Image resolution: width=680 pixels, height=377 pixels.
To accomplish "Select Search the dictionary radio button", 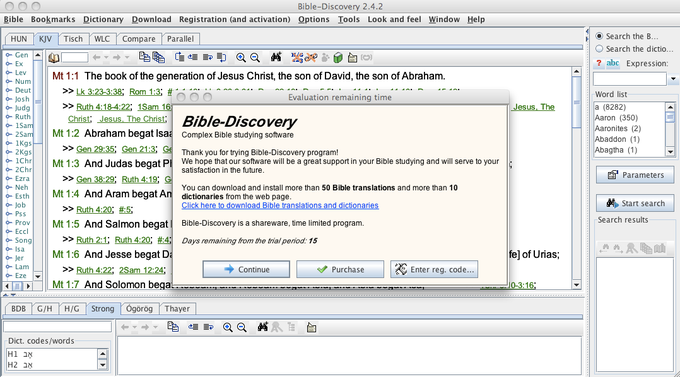I will coord(599,49).
